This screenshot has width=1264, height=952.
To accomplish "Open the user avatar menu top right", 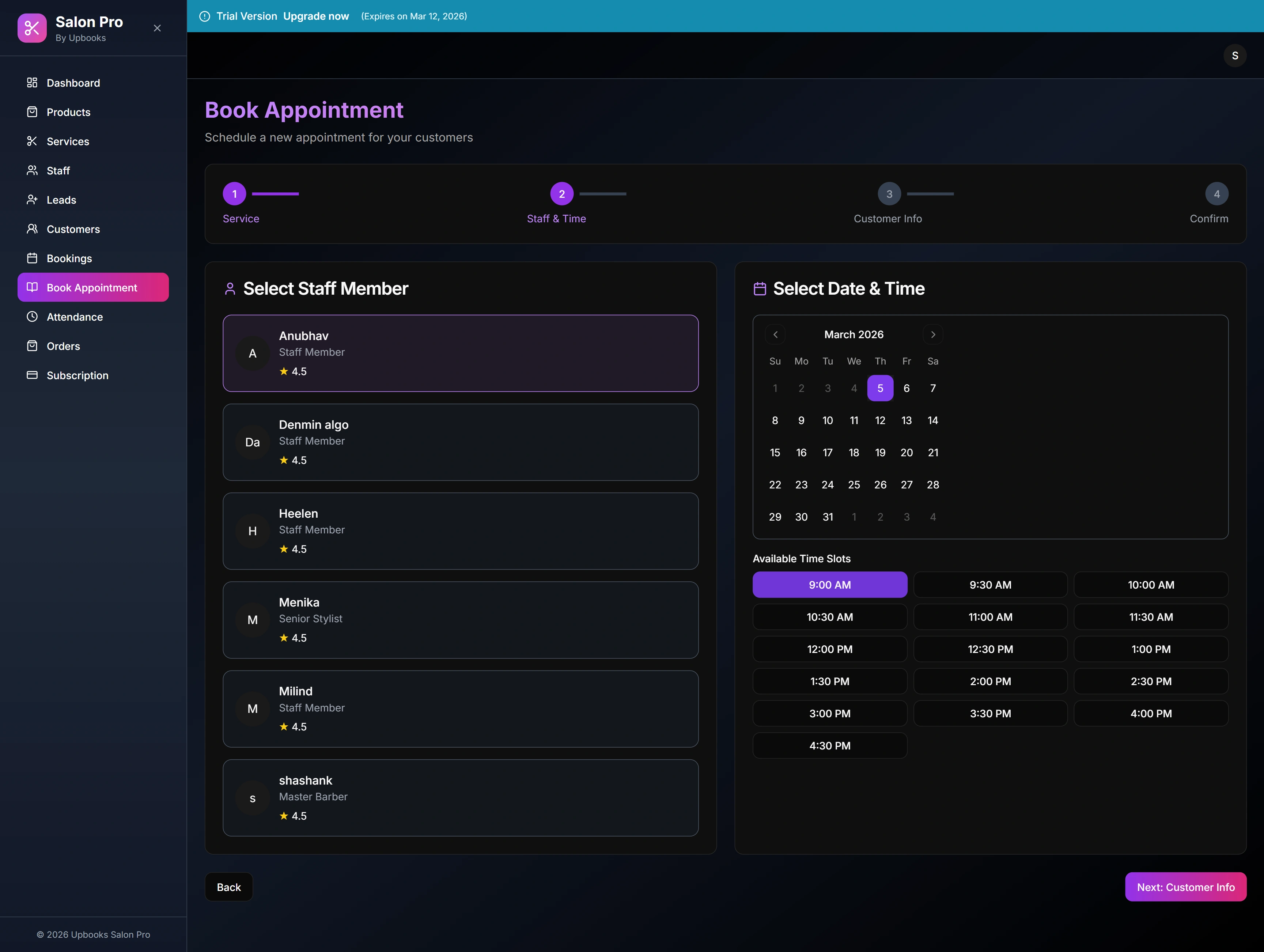I will click(x=1235, y=55).
